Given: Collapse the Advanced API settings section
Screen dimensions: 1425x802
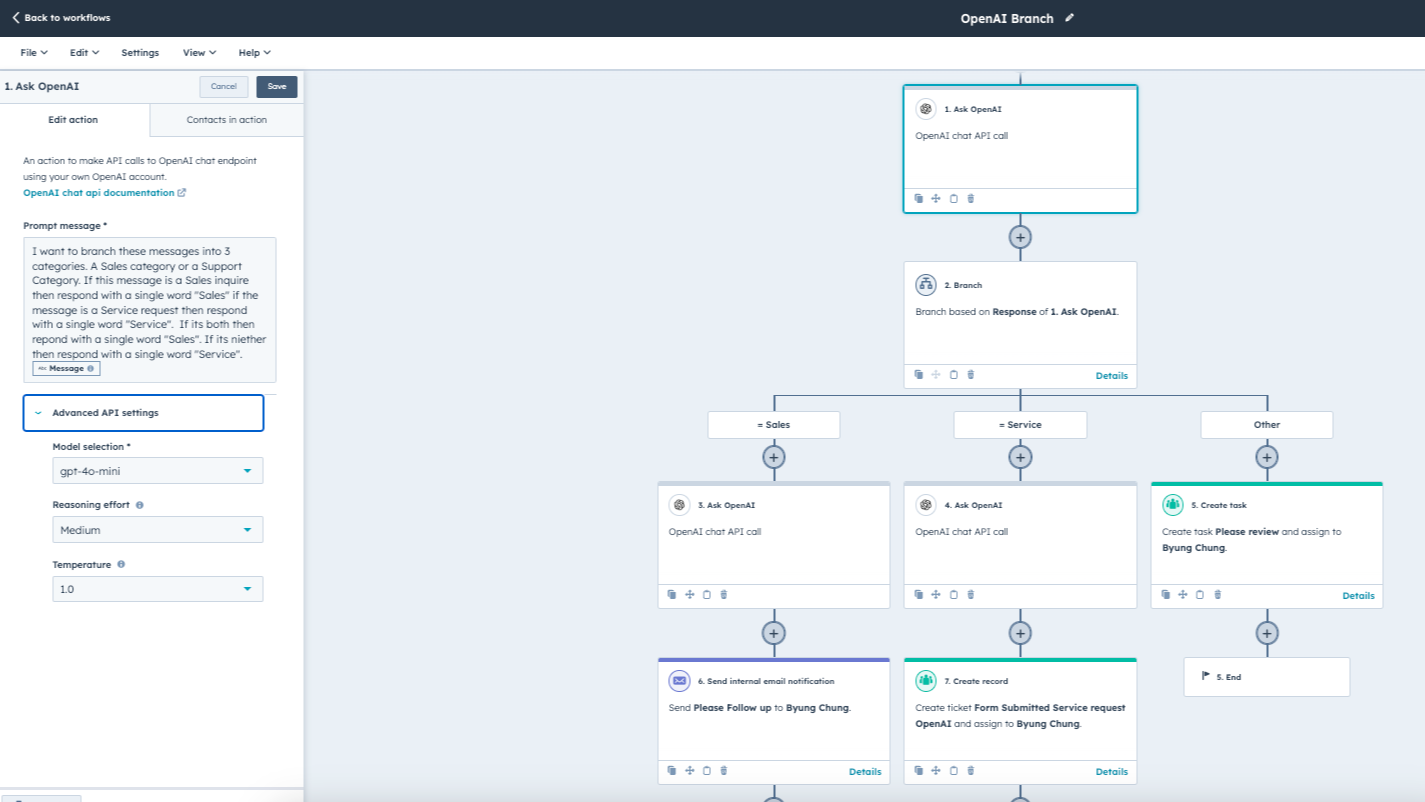Looking at the screenshot, I should coord(143,413).
